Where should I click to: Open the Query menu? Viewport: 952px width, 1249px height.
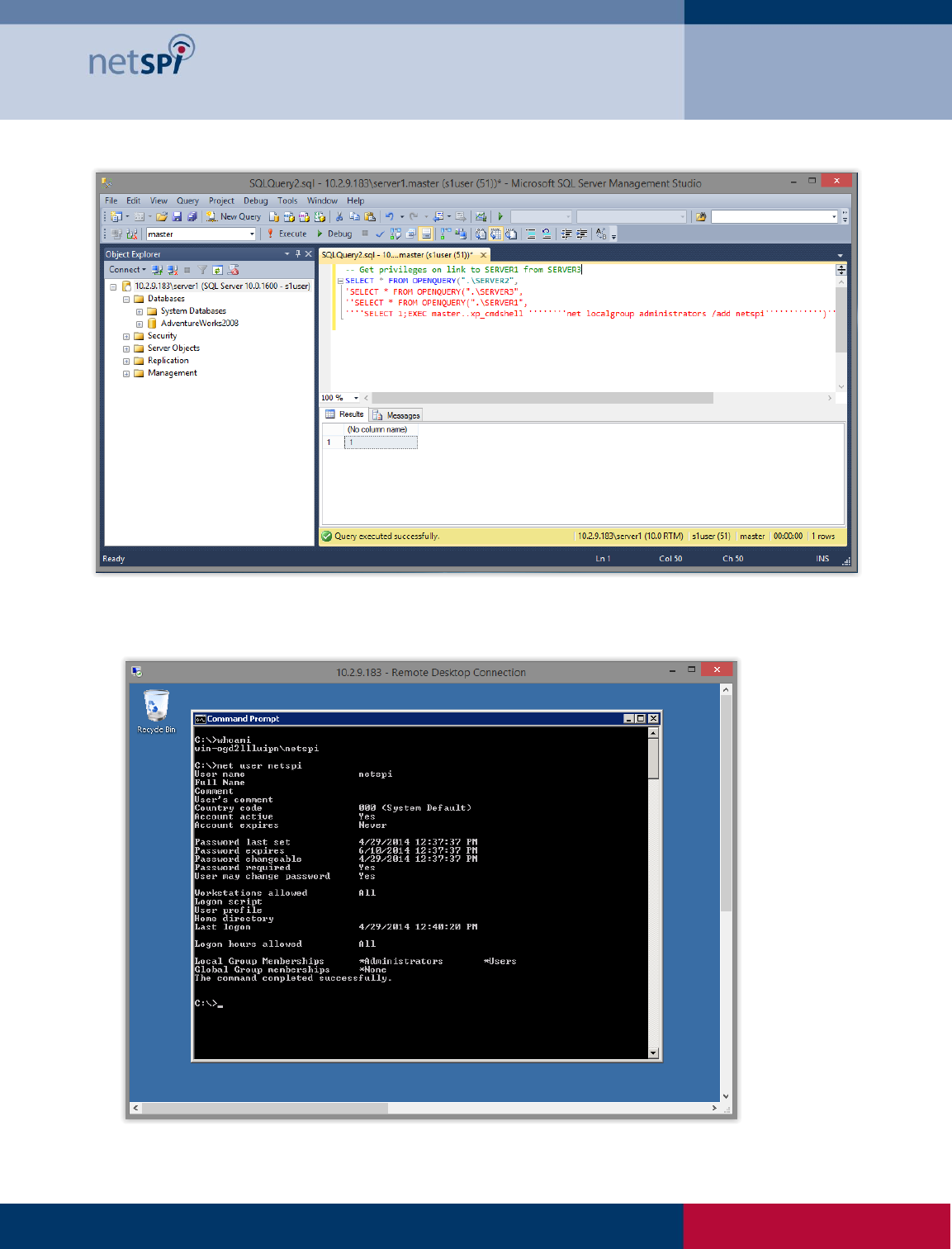click(187, 201)
